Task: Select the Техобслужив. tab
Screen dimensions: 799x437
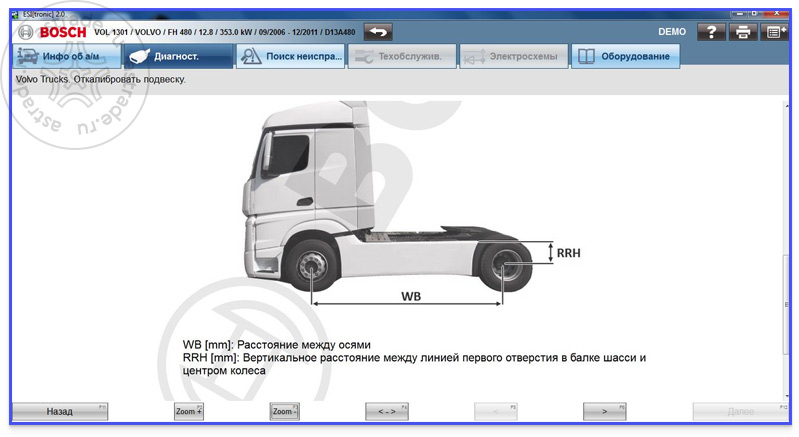Action: point(402,56)
